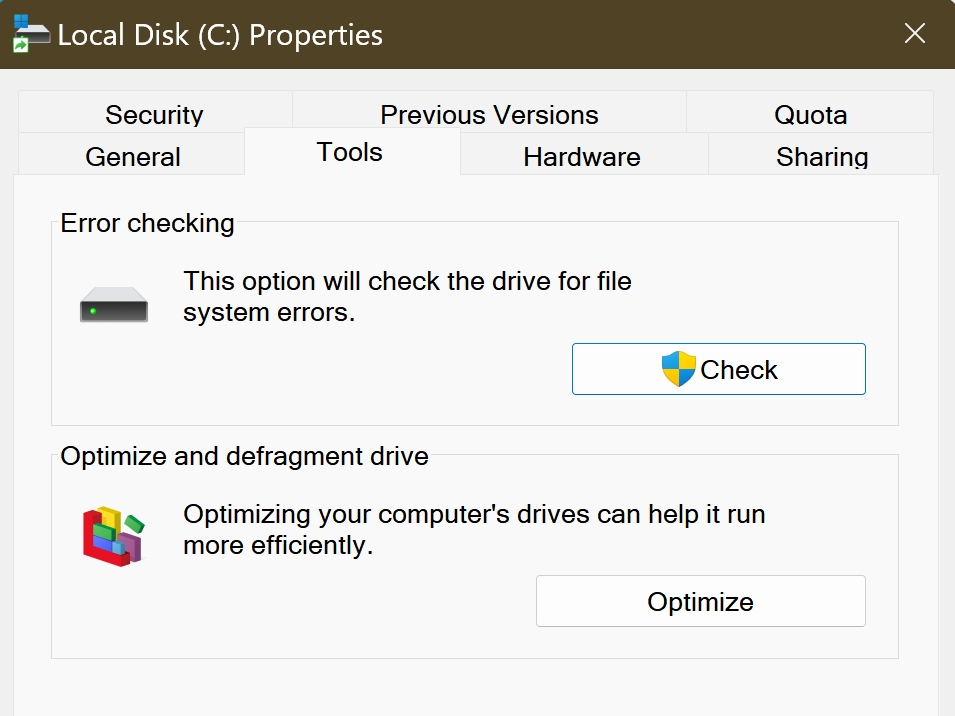Click 'Optimize and defragment drive' group label
This screenshot has height=716, width=955.
244,457
